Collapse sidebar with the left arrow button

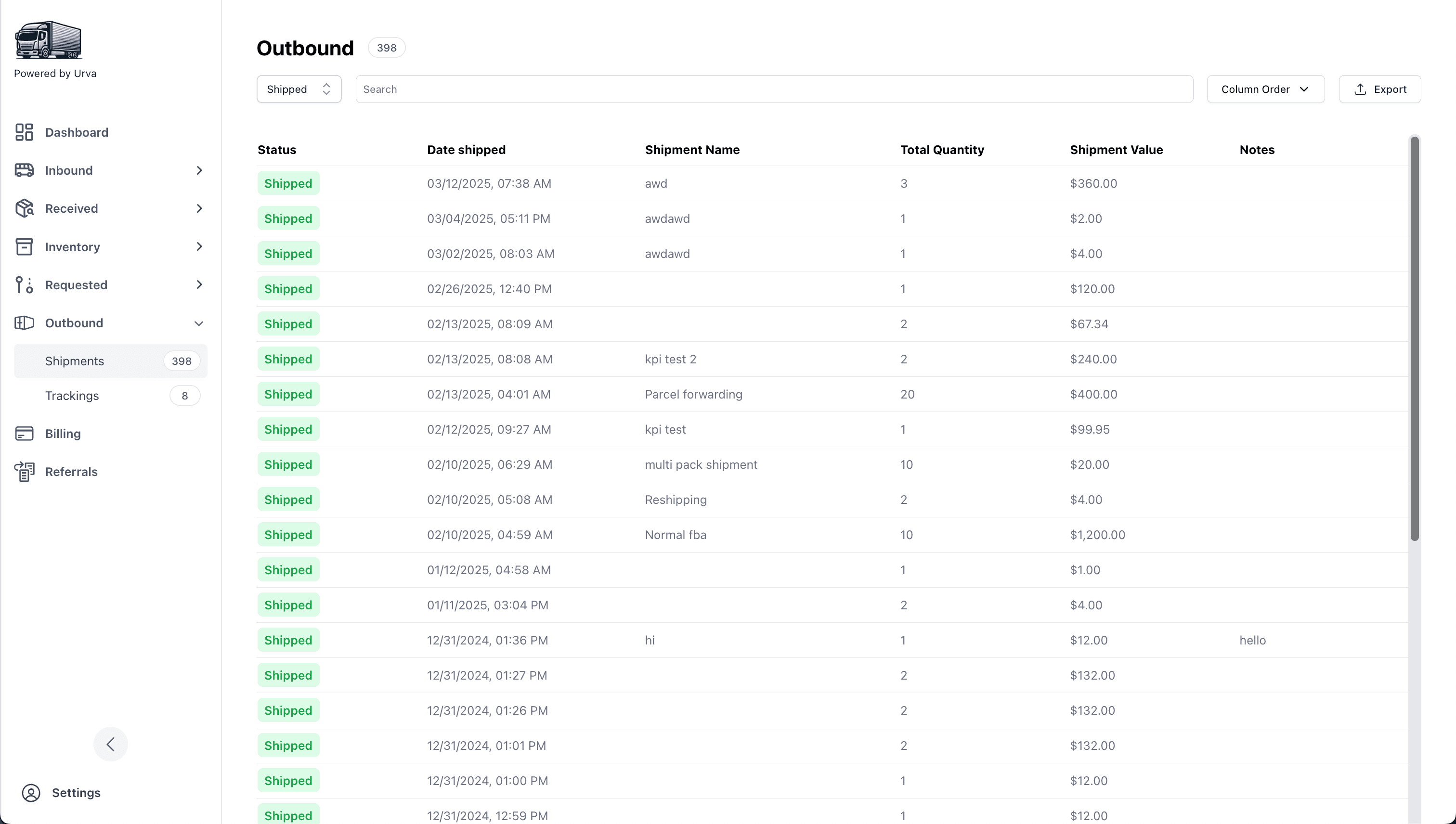coord(110,744)
